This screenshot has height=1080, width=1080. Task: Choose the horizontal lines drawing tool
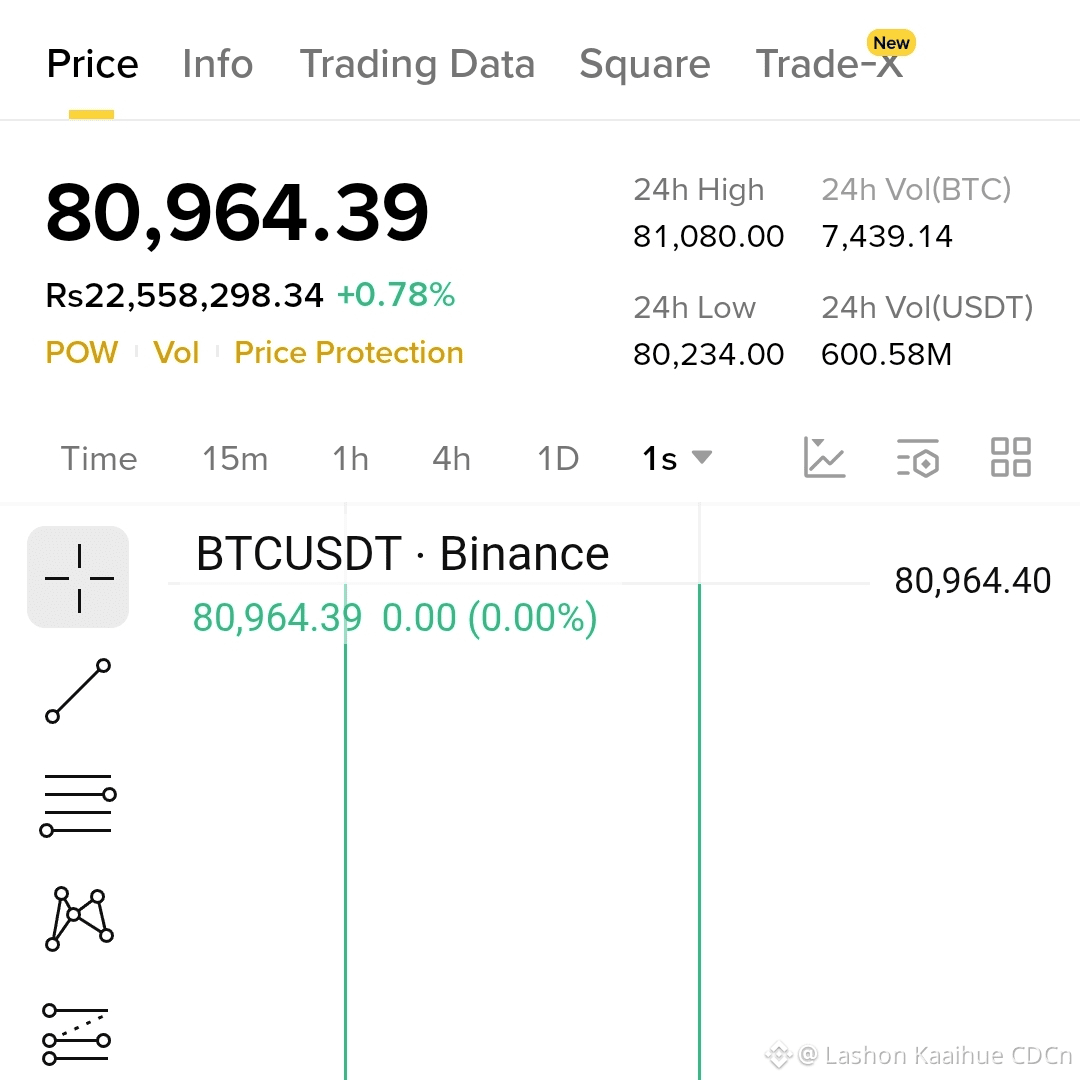(78, 804)
